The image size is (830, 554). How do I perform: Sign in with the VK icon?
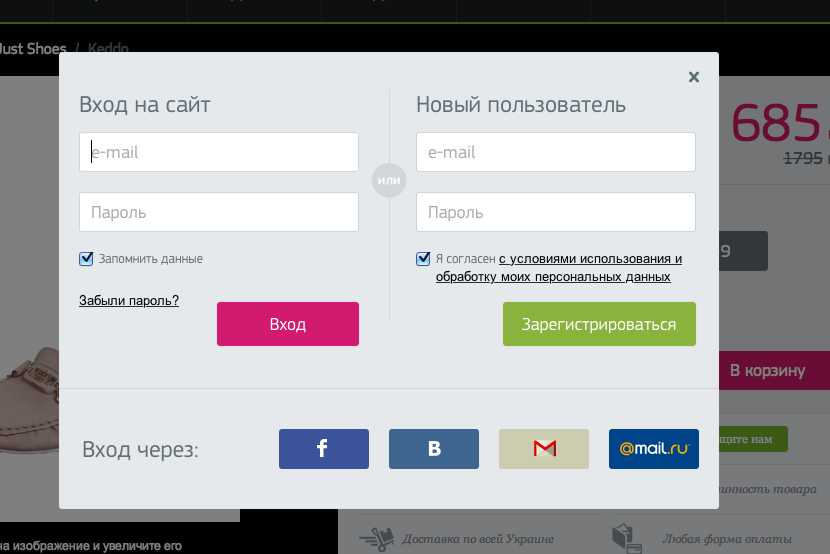pyautogui.click(x=434, y=449)
